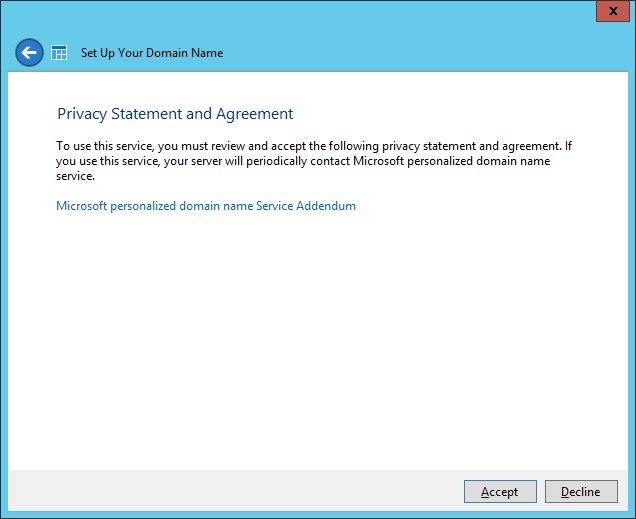636x519 pixels.
Task: Open the Microsoft personalized domain name Service Addendum
Action: click(x=206, y=206)
